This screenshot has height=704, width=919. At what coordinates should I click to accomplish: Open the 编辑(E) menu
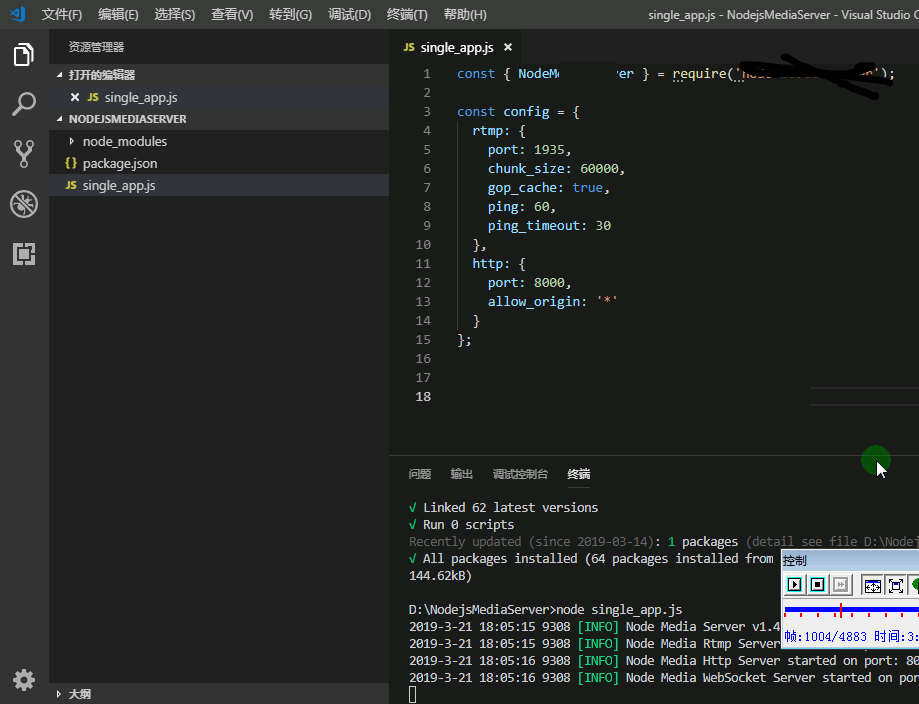118,15
